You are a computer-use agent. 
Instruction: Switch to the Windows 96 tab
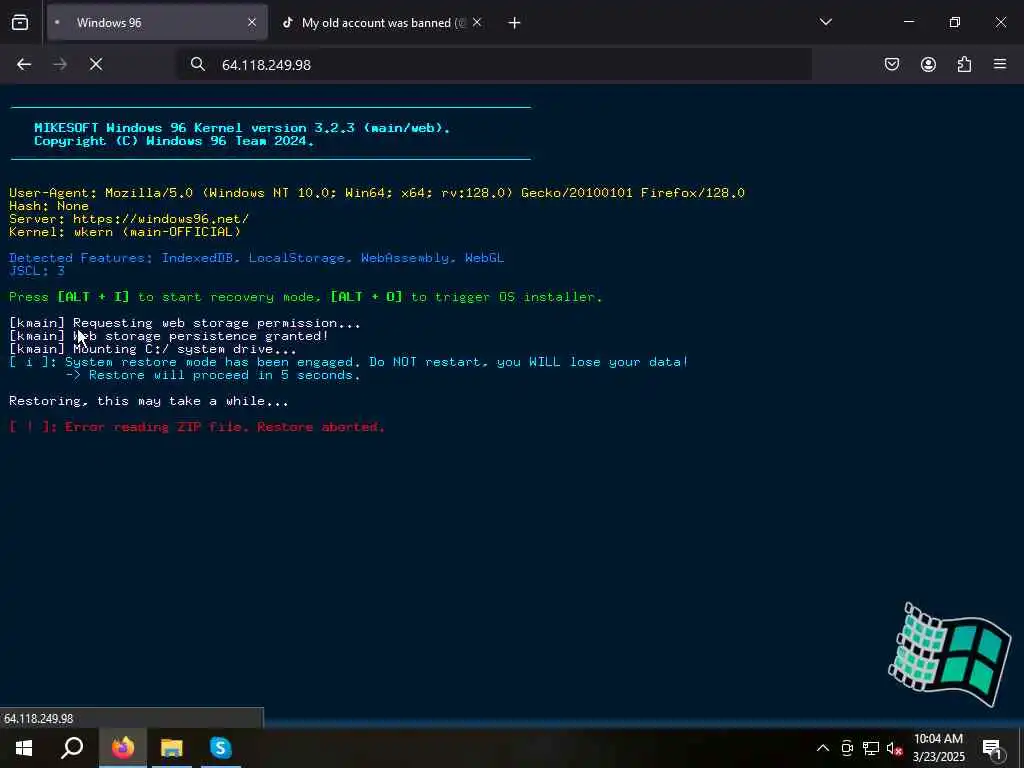coord(157,22)
